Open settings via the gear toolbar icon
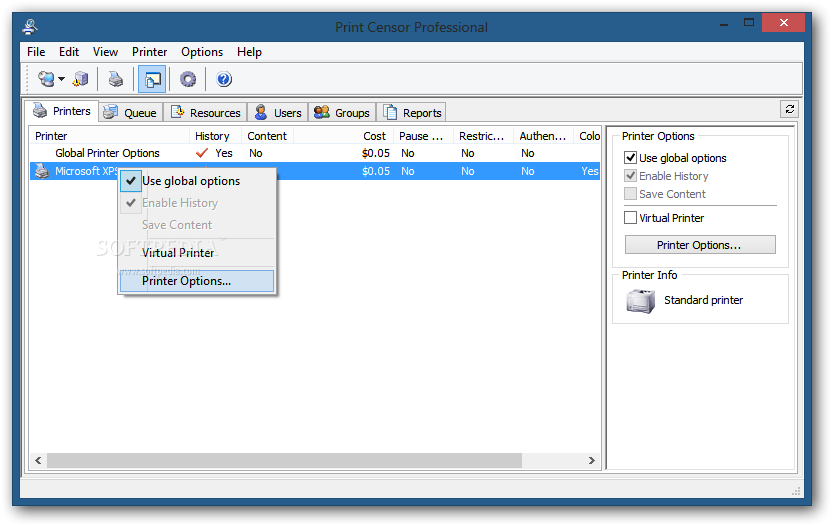The height and width of the screenshot is (526, 832). pos(188,79)
